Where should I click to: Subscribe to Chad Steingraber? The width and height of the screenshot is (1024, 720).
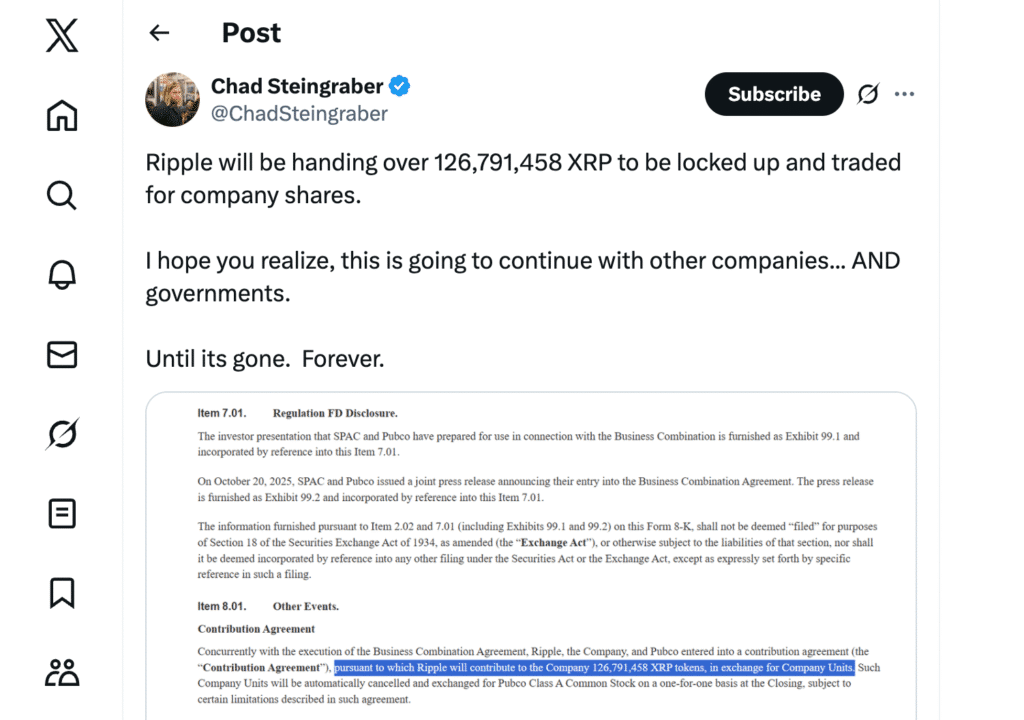pos(774,94)
